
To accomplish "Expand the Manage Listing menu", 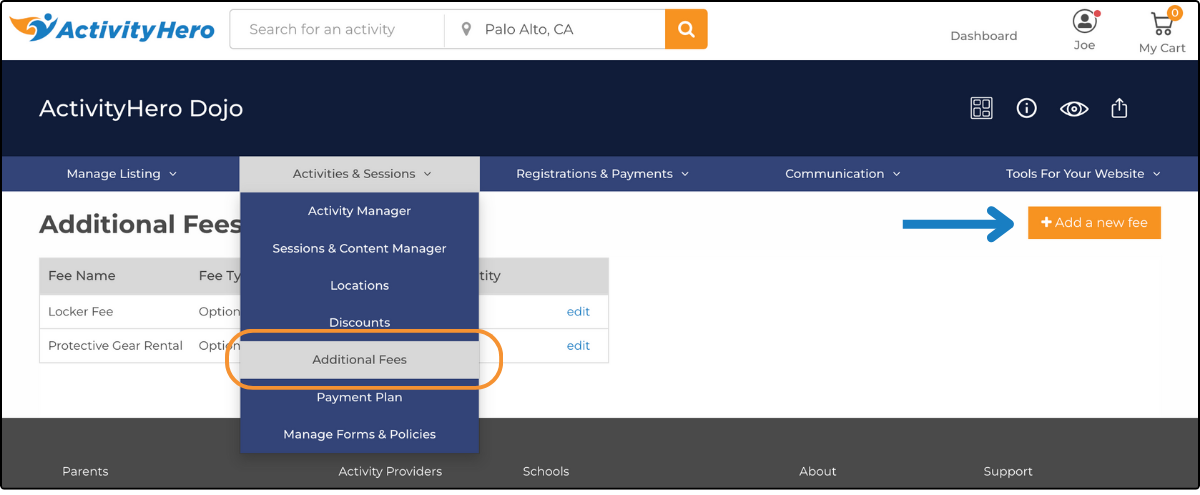I will coord(121,174).
